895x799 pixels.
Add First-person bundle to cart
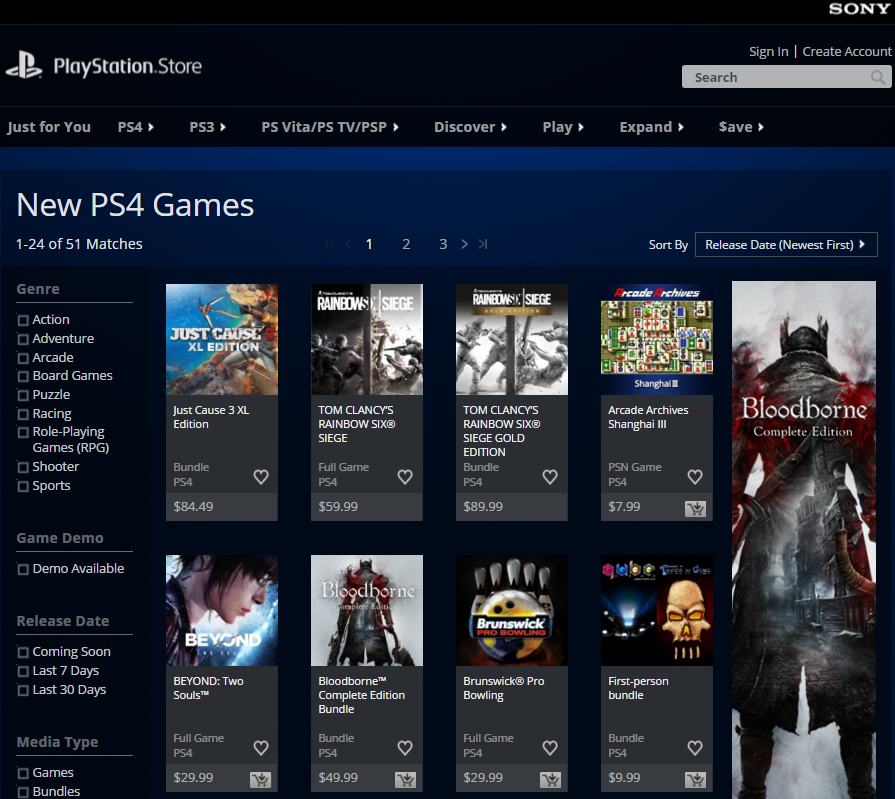click(695, 779)
